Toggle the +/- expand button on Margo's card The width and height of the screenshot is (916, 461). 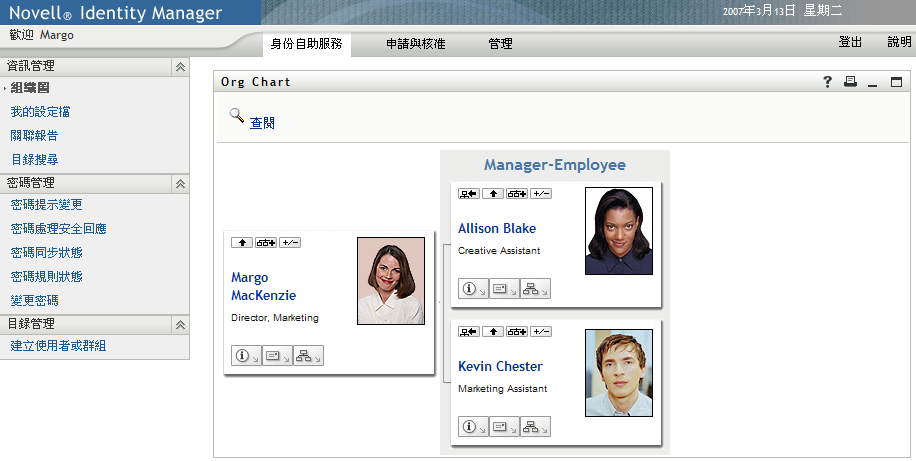tap(290, 243)
